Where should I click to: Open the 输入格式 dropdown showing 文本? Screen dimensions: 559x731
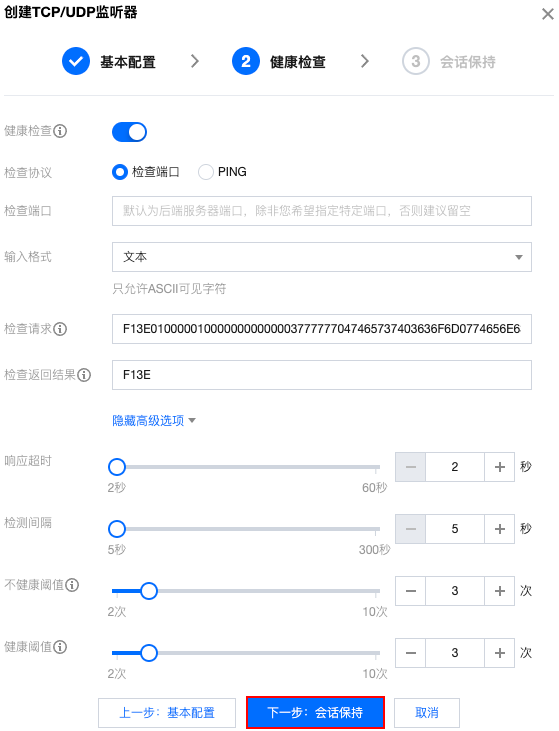(322, 257)
